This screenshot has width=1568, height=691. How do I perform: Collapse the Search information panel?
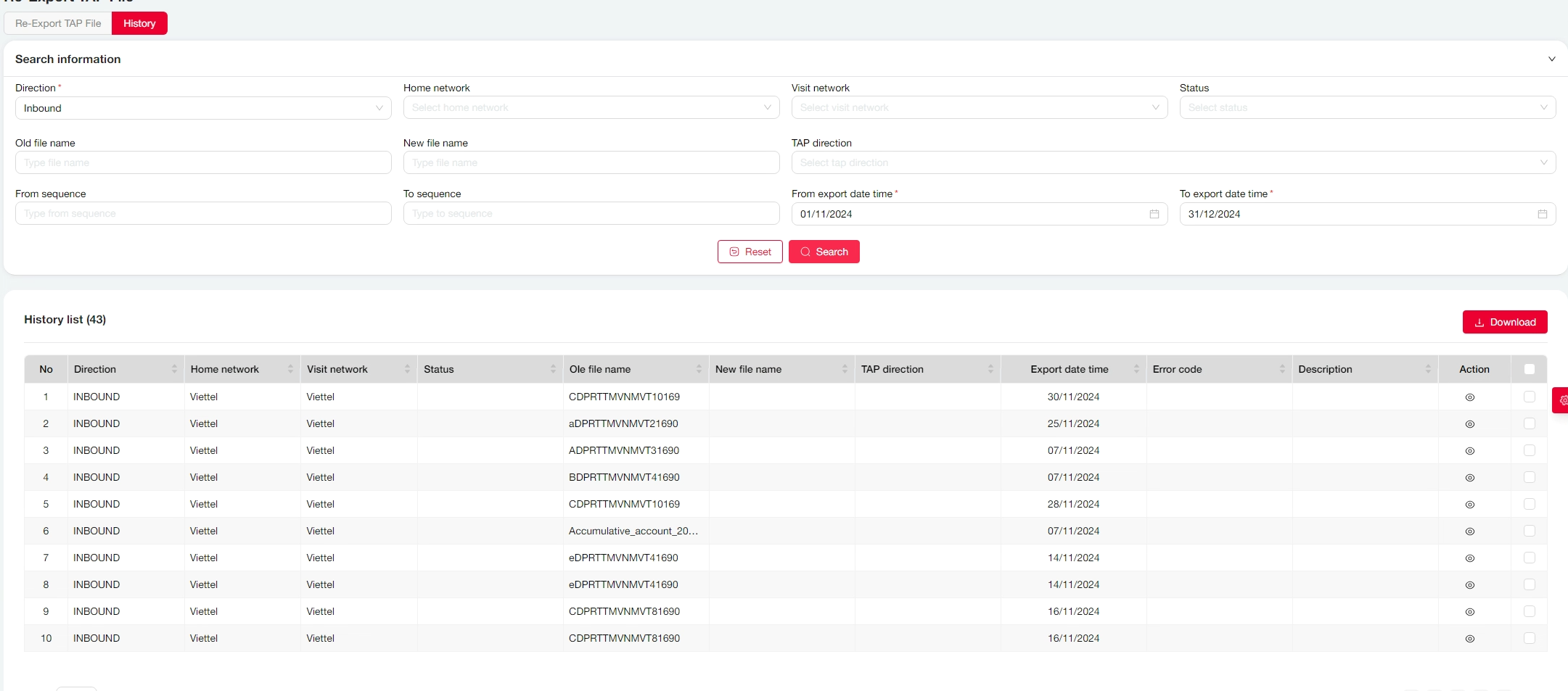coord(1551,59)
